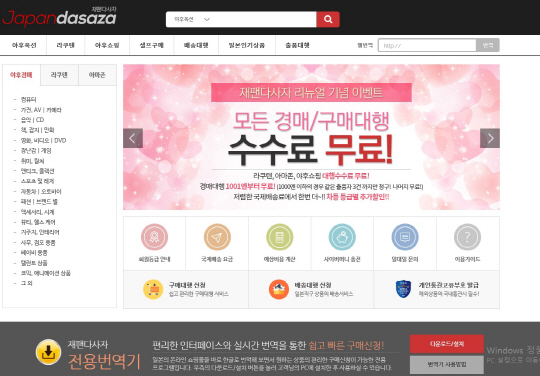This screenshot has width=540, height=376.
Task: Open the 베이비 용품 category
Action: coord(34,253)
